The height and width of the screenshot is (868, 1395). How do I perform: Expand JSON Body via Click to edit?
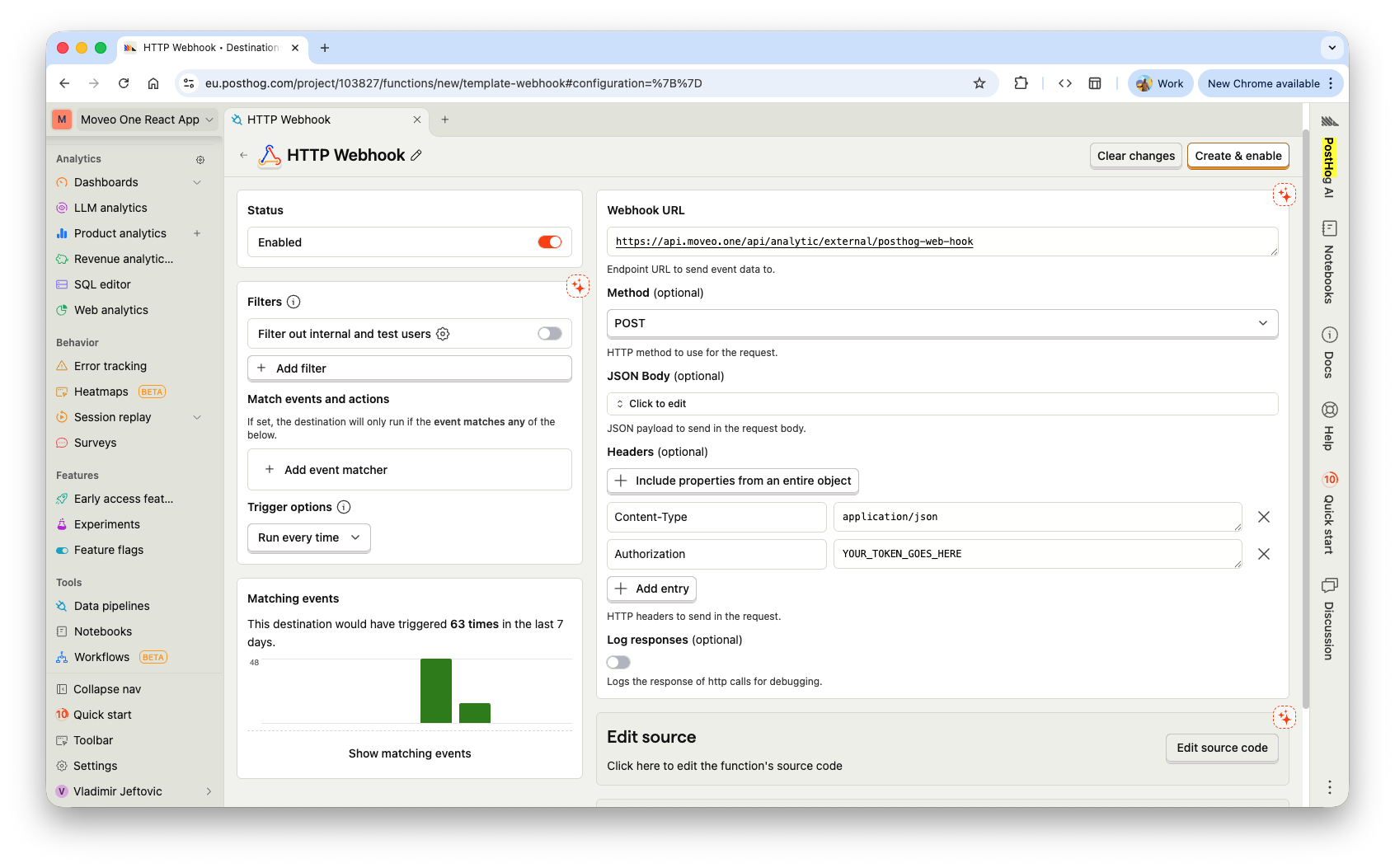pyautogui.click(x=942, y=404)
